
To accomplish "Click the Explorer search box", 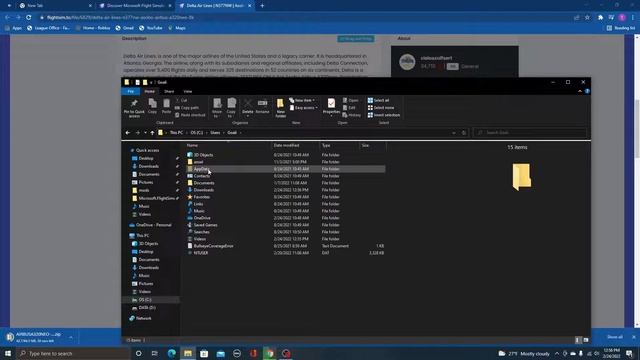I will pyautogui.click(x=530, y=133).
